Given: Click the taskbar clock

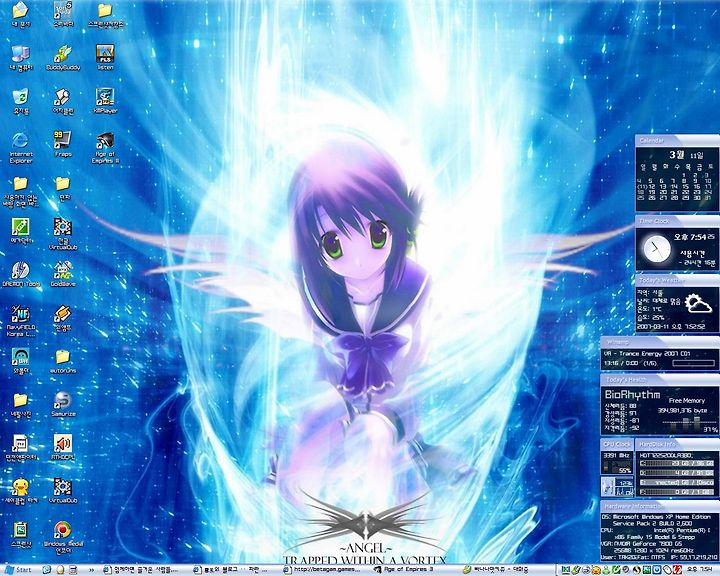Looking at the screenshot, I should (698, 570).
